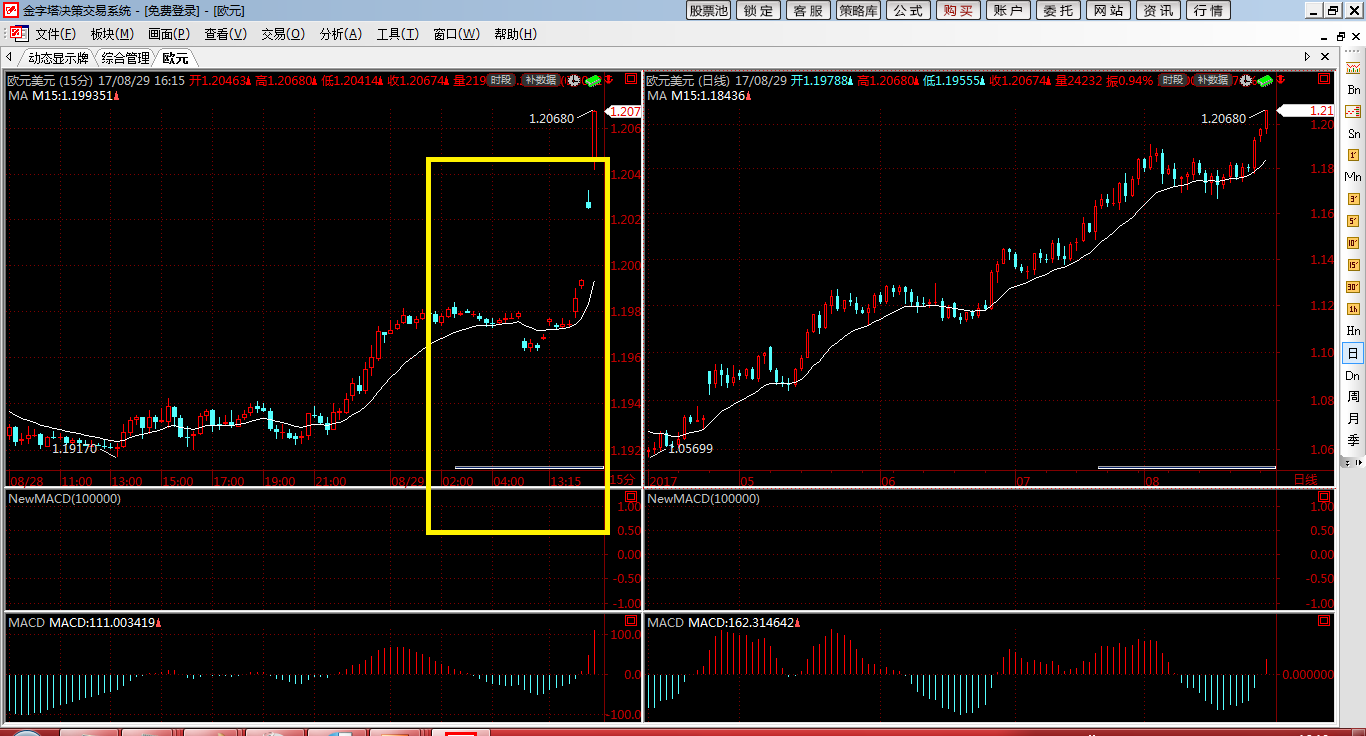
Task: Click the tab scroll-left arrow
Action: pos(9,58)
